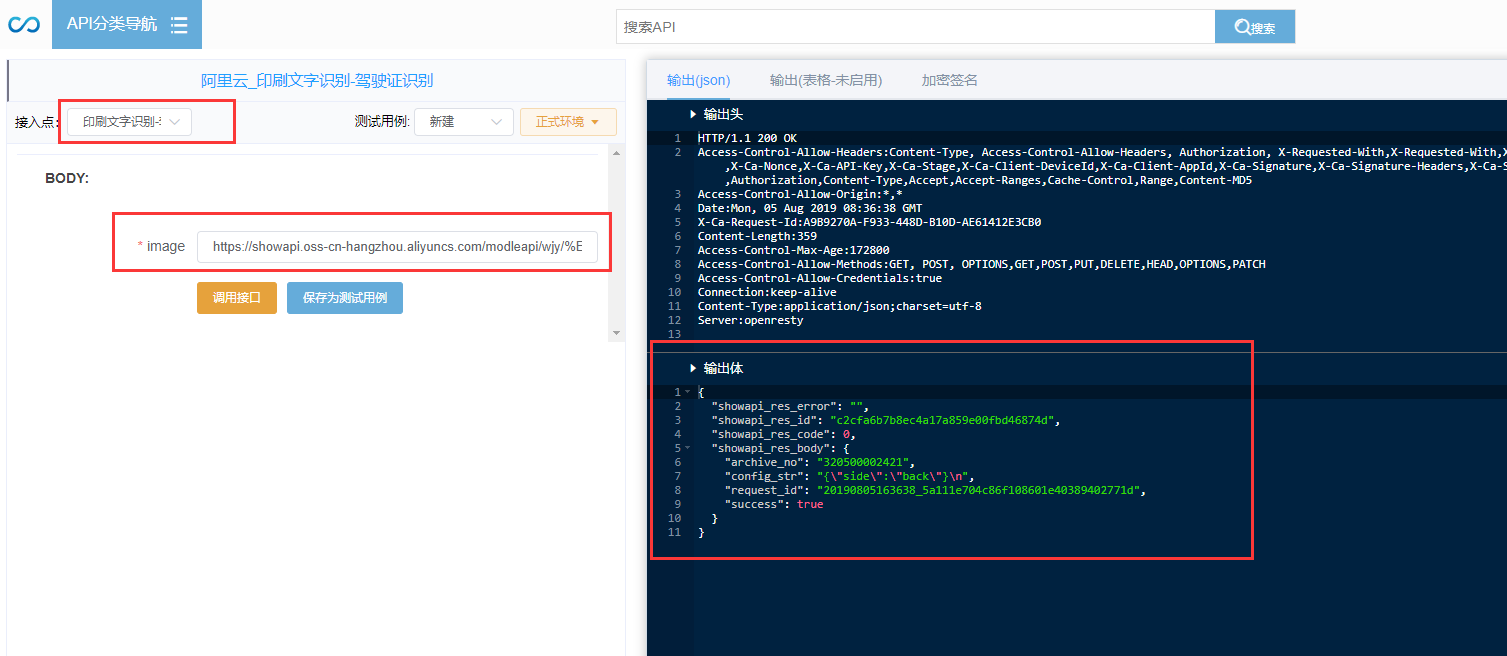Fold JSON root object at line 1

click(x=687, y=392)
